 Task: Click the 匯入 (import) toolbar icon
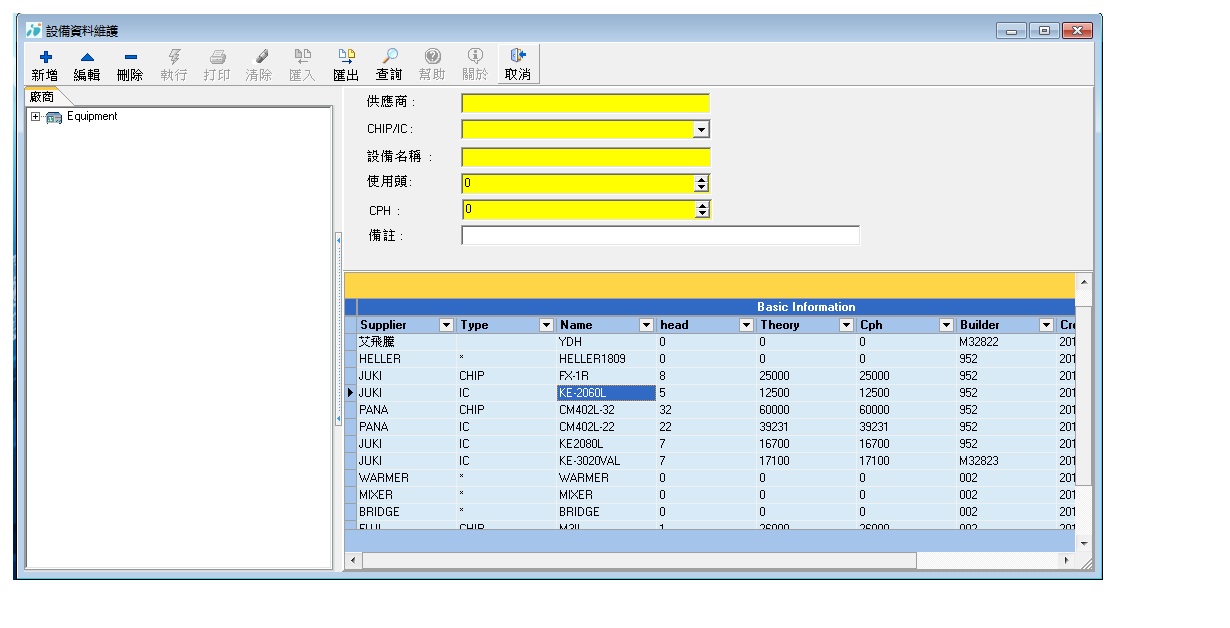pyautogui.click(x=302, y=57)
